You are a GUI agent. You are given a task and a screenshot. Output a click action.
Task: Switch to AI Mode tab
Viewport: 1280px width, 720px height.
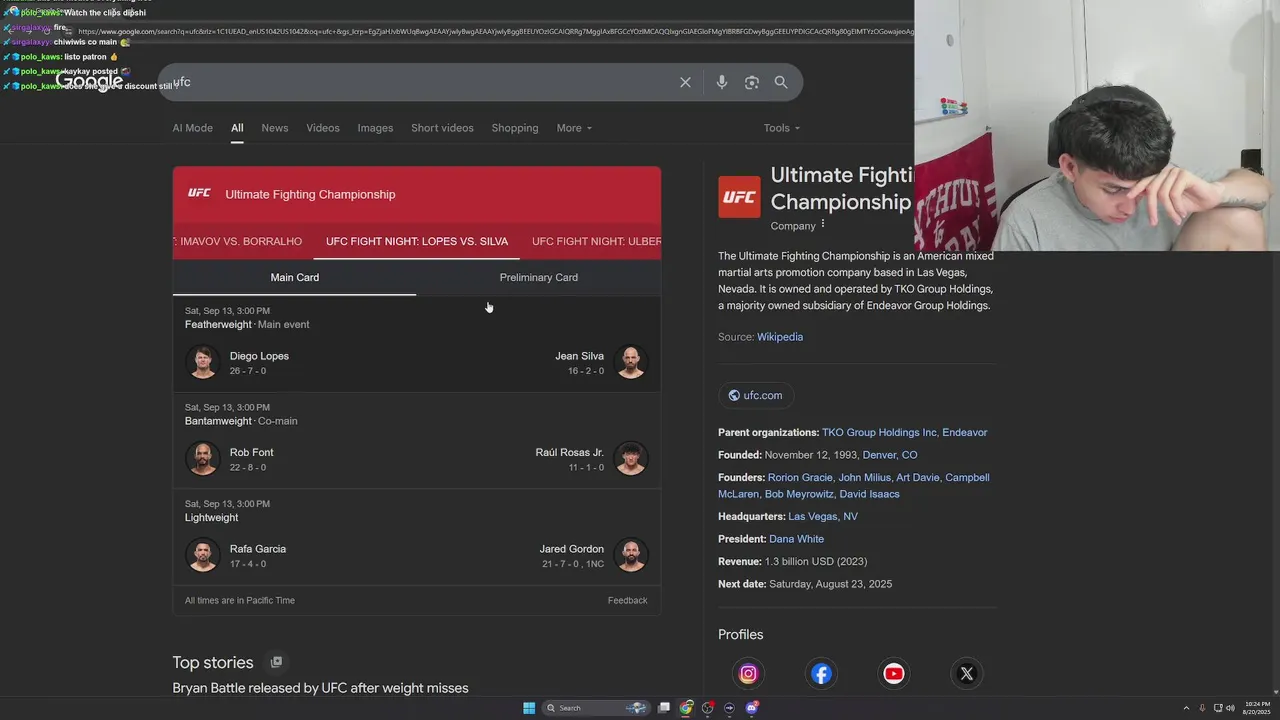[192, 128]
